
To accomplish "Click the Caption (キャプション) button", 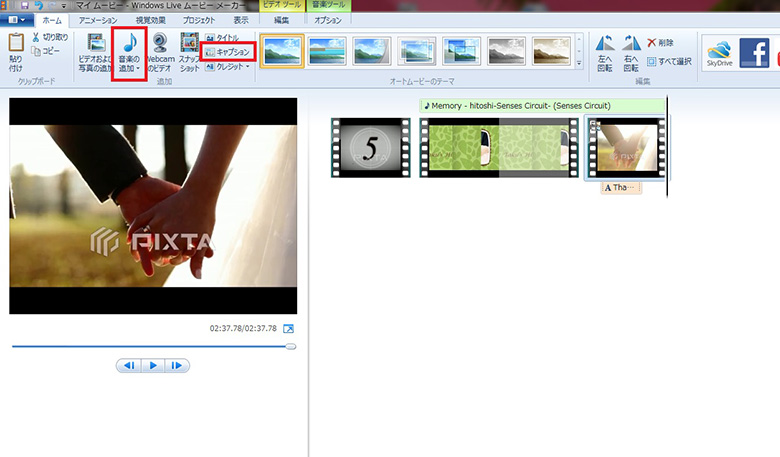I will pos(228,52).
